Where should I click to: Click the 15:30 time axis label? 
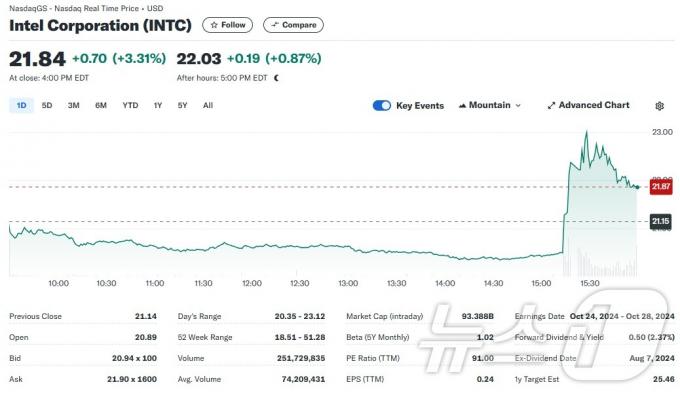(590, 283)
